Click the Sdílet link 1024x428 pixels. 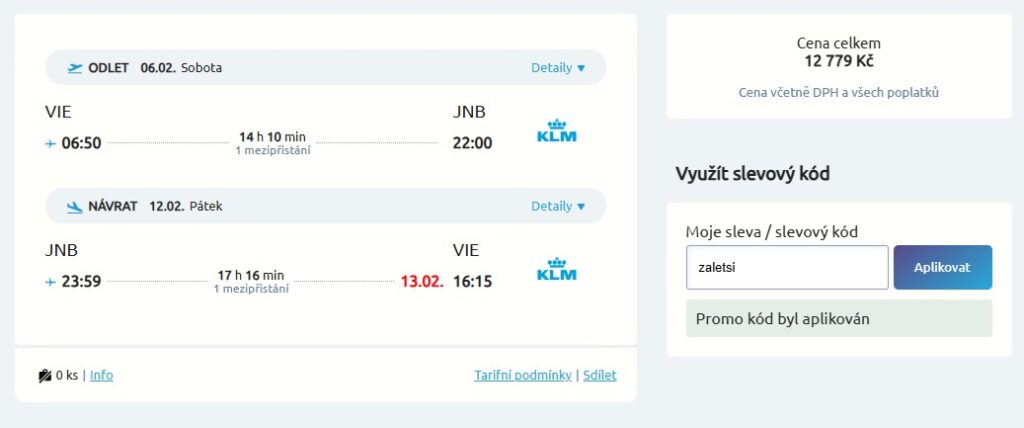tap(600, 375)
